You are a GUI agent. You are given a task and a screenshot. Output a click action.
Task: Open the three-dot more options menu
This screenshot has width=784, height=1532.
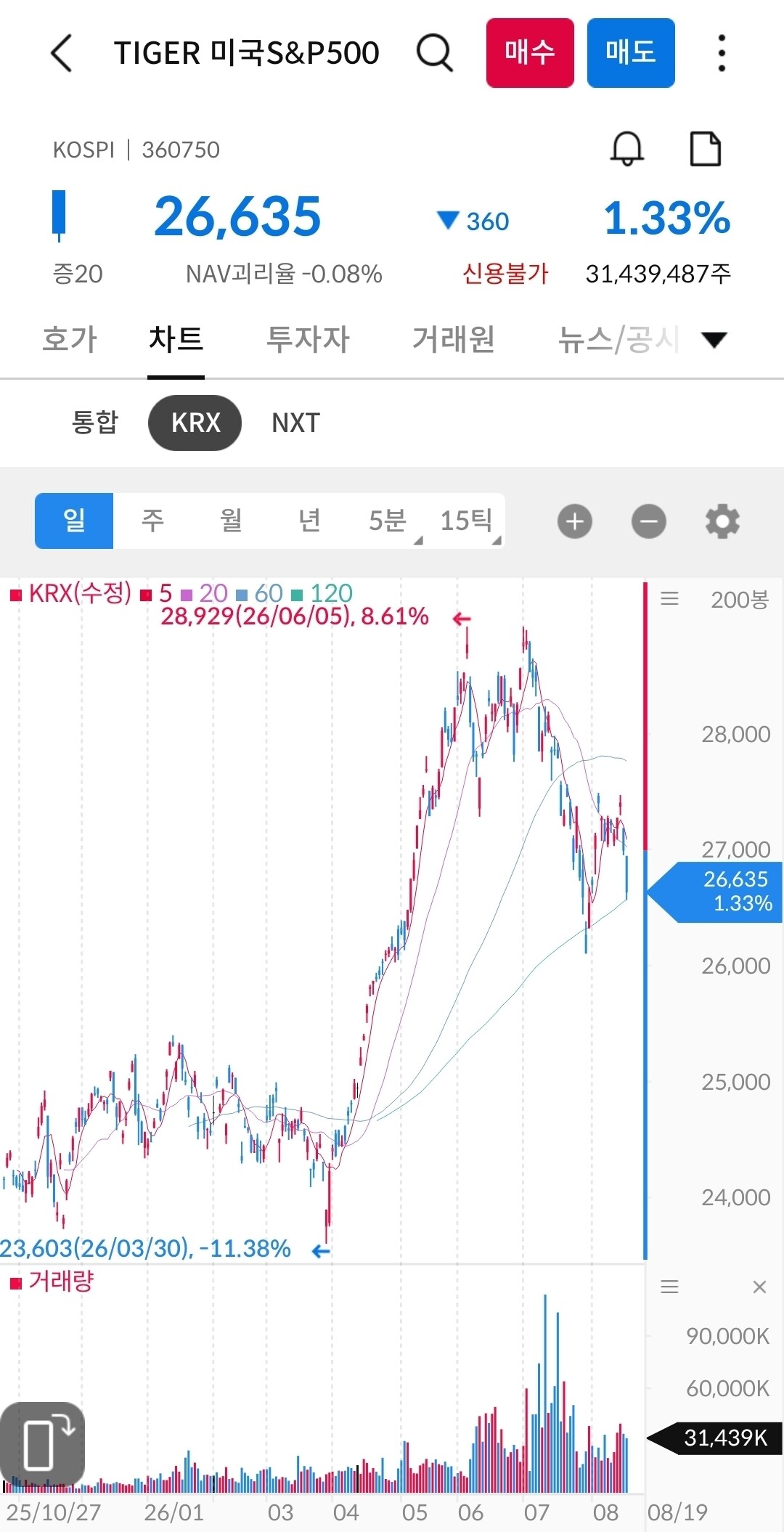(721, 53)
